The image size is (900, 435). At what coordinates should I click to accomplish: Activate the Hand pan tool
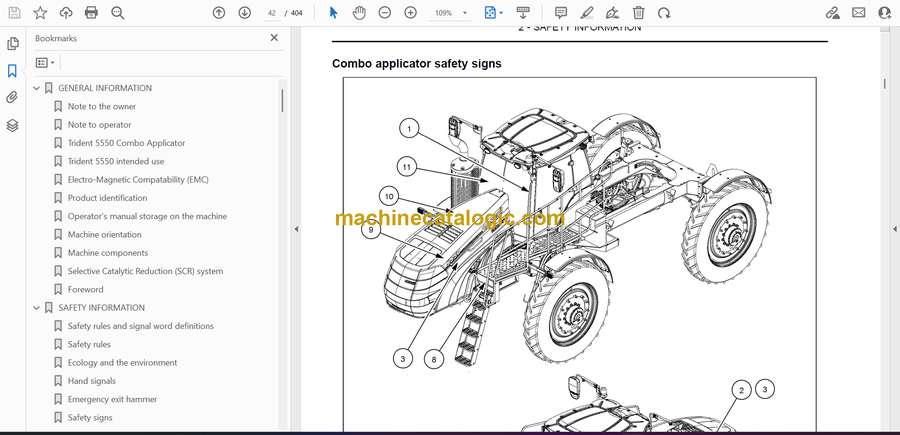[359, 13]
